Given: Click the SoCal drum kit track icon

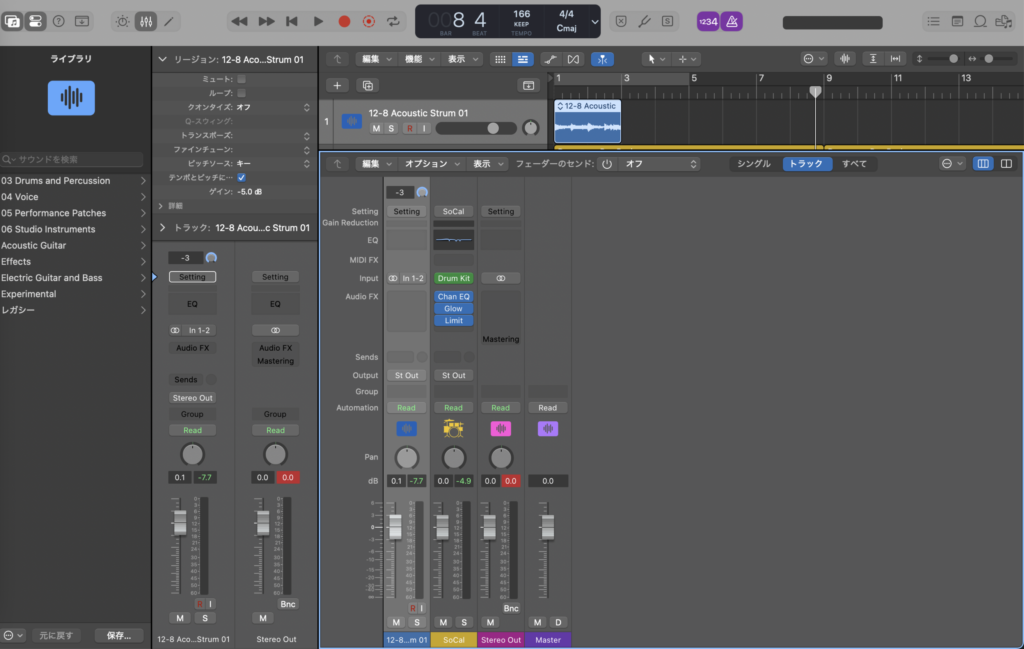Looking at the screenshot, I should [x=453, y=429].
